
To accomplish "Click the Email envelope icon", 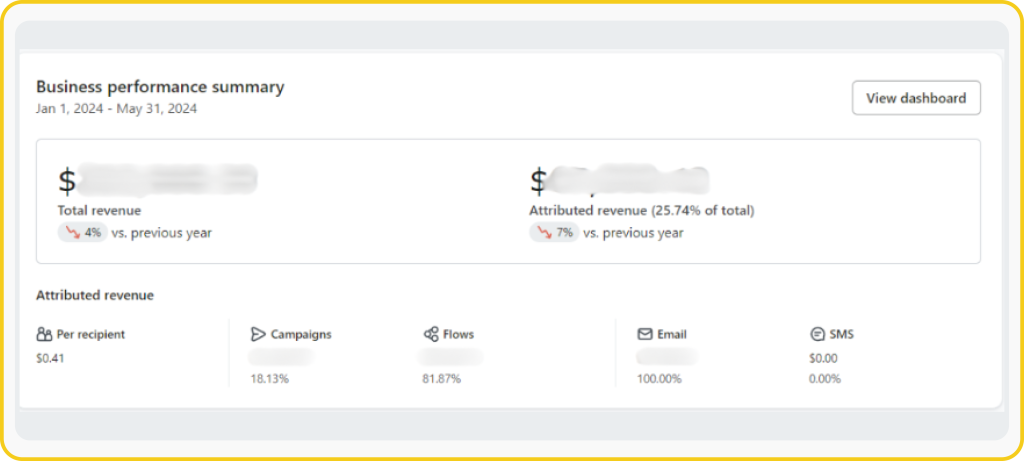I will (645, 334).
